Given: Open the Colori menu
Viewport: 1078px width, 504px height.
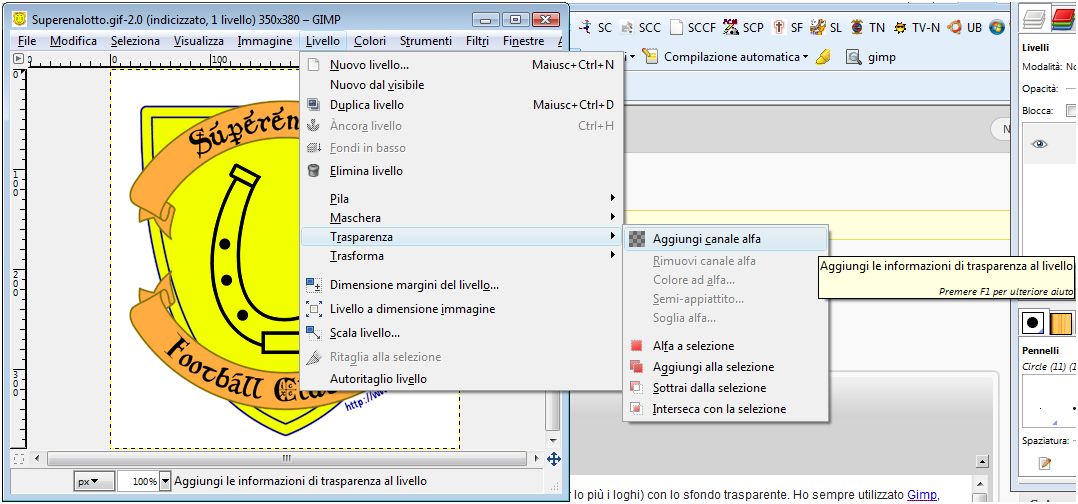Looking at the screenshot, I should coord(369,41).
